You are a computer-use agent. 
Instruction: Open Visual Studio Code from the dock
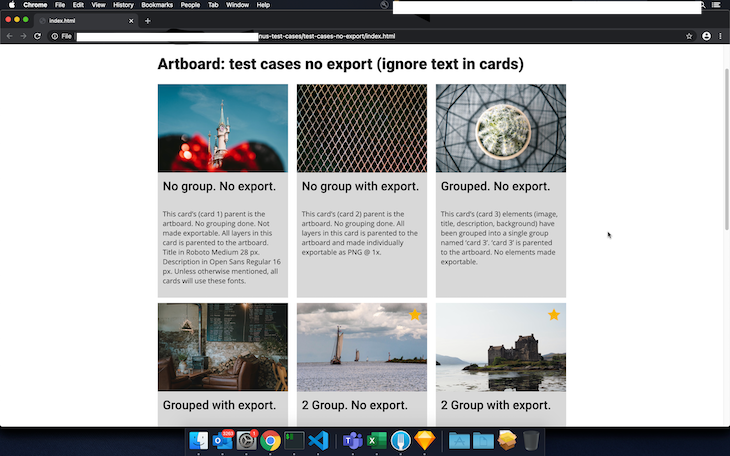pos(318,441)
